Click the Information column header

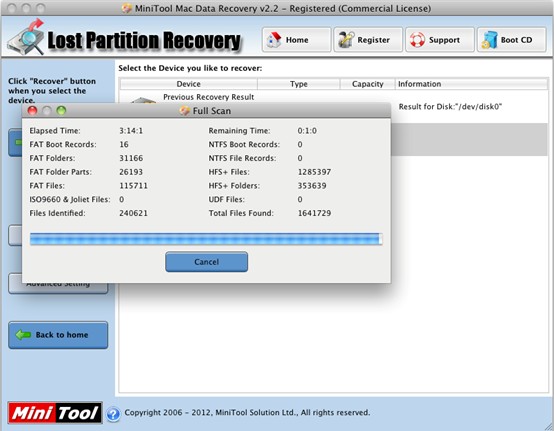[471, 84]
